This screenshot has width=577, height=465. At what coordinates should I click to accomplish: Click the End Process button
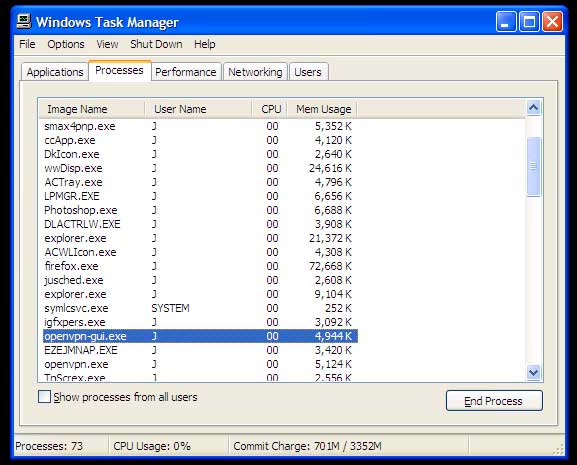click(x=494, y=401)
